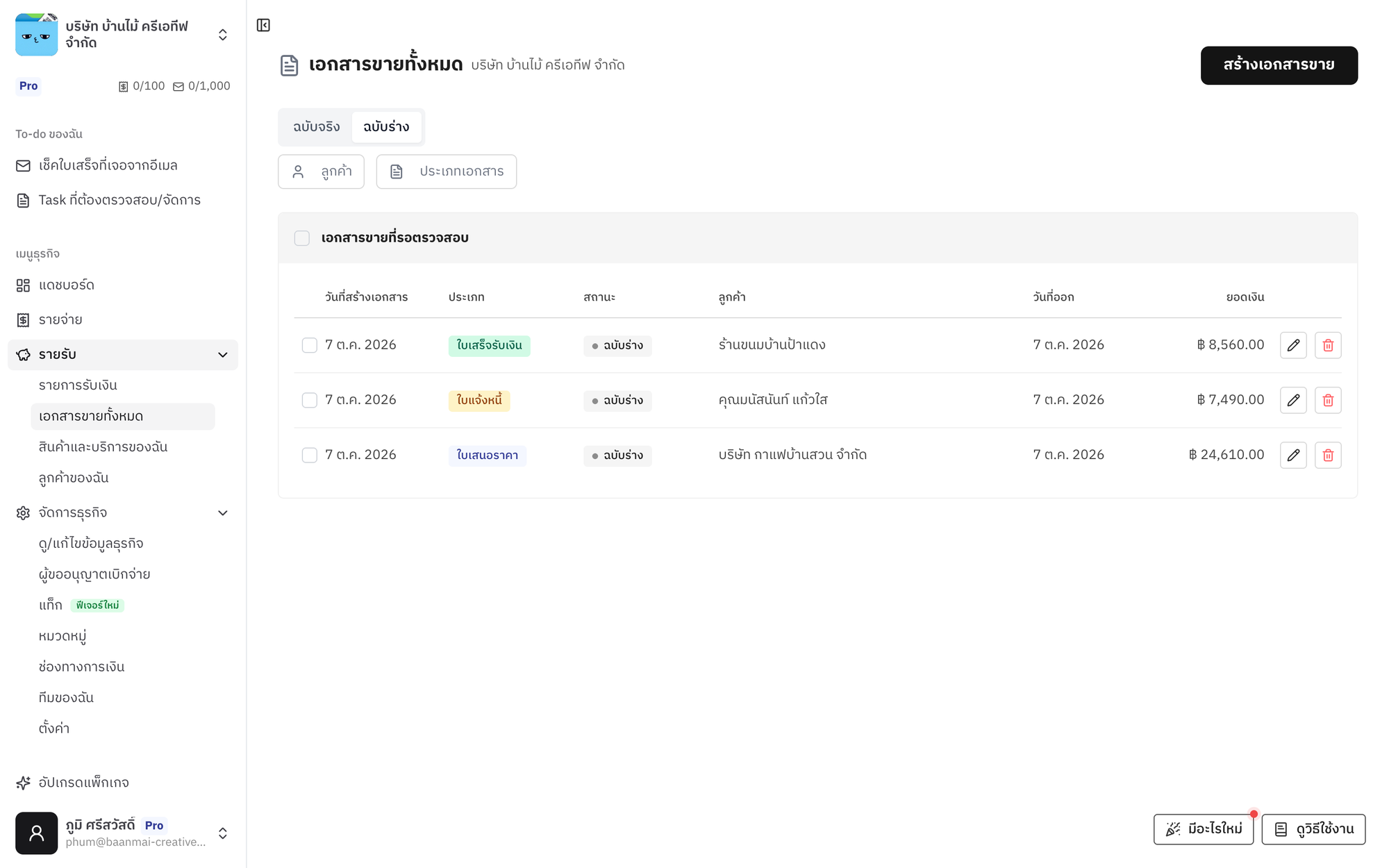
Task: Select all with เอกสารขายที่รอตรวจสอบ checkbox
Action: [302, 238]
